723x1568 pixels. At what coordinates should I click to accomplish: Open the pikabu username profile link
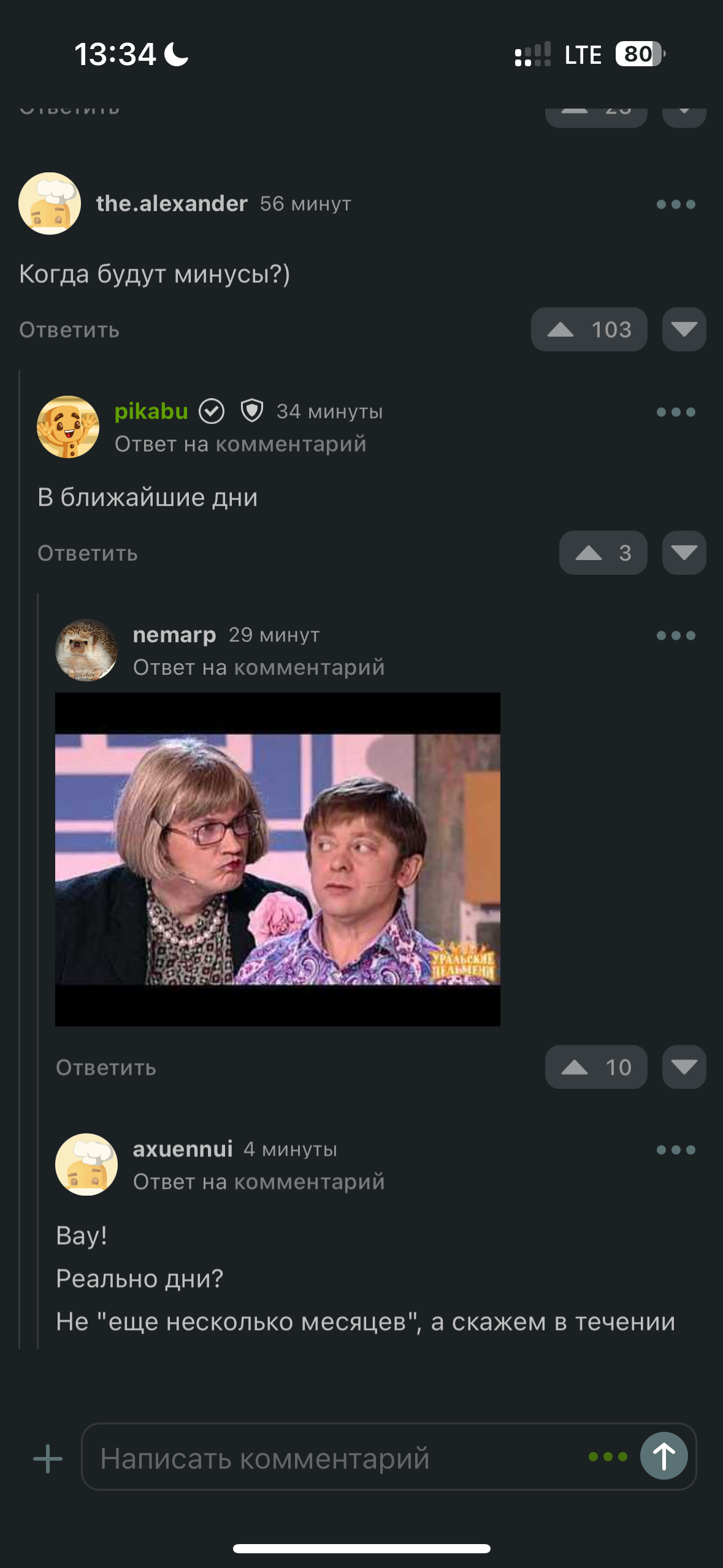pos(151,411)
